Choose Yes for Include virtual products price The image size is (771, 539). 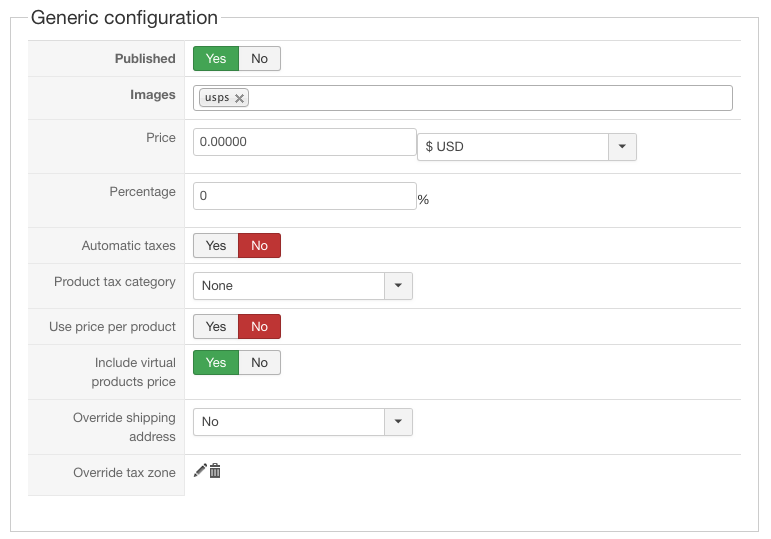[x=216, y=363]
